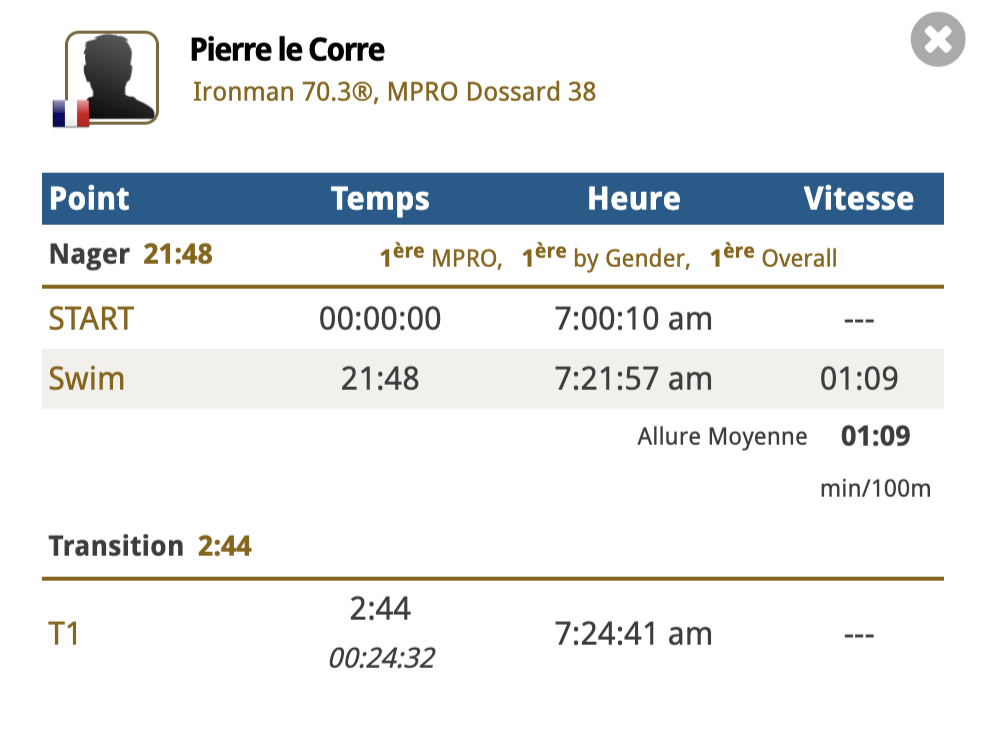The height and width of the screenshot is (730, 982).
Task: Close the athlete details popup
Action: point(938,39)
